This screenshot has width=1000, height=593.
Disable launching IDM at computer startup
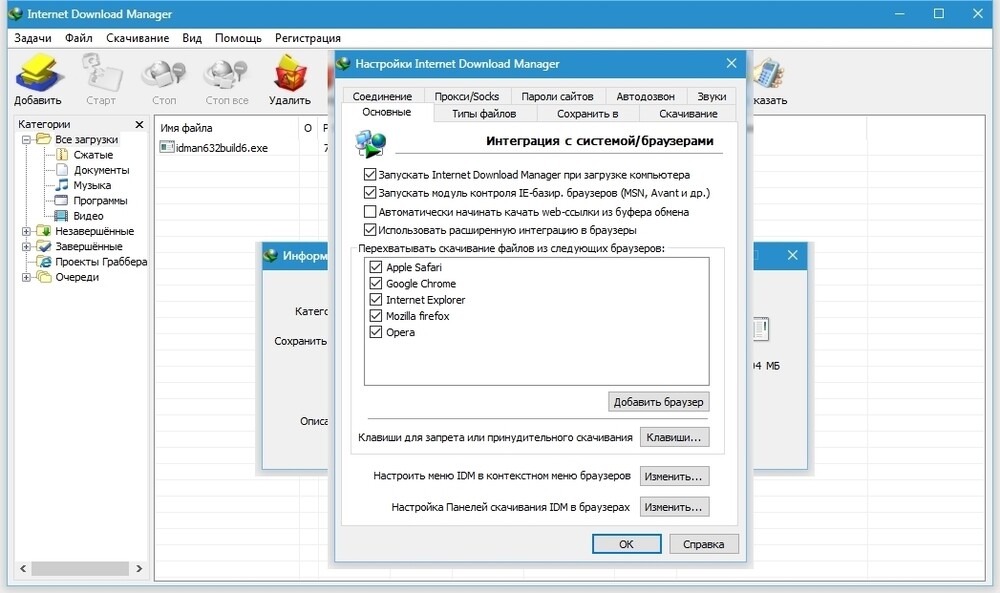tap(371, 175)
